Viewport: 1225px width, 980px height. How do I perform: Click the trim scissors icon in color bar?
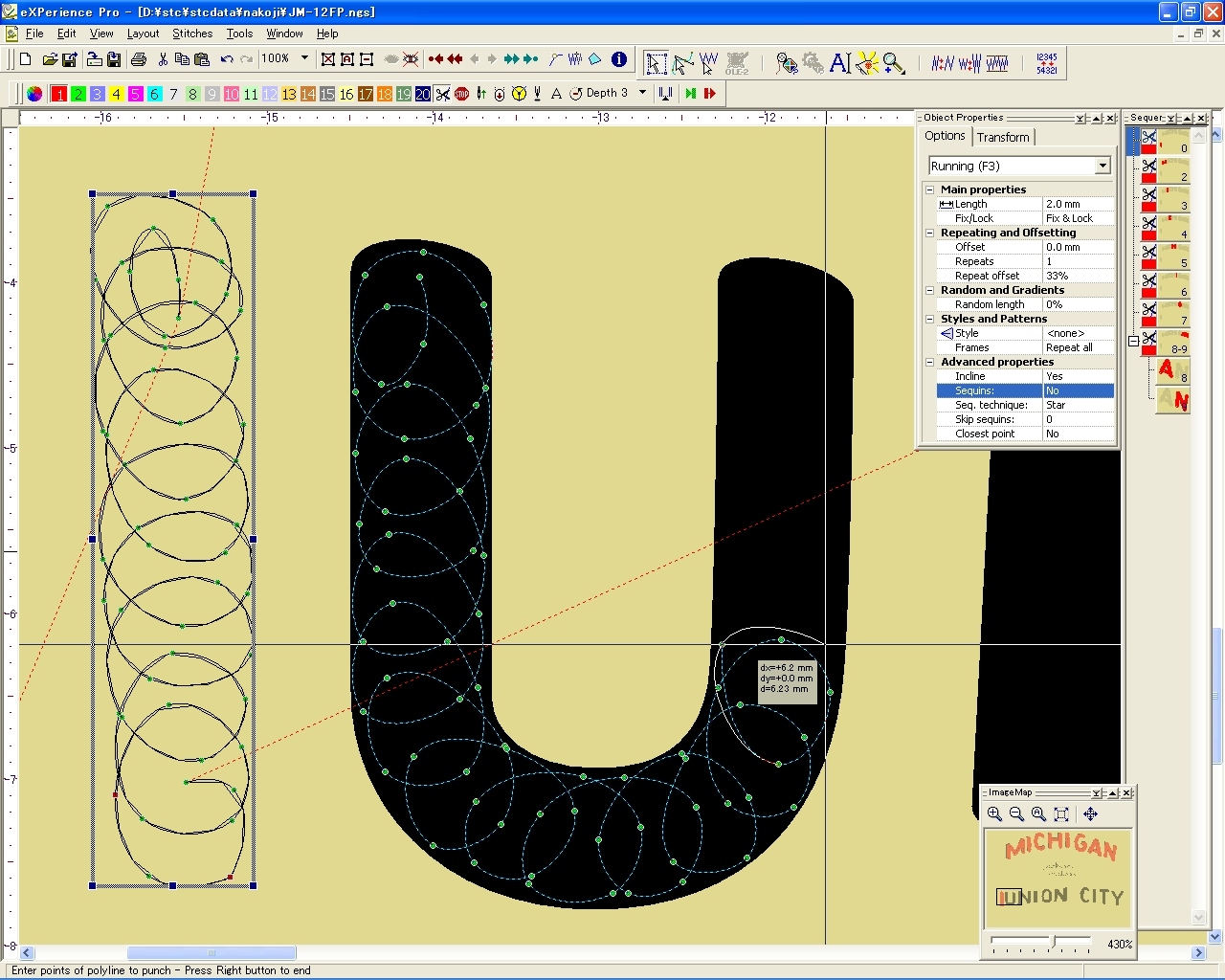tap(442, 94)
